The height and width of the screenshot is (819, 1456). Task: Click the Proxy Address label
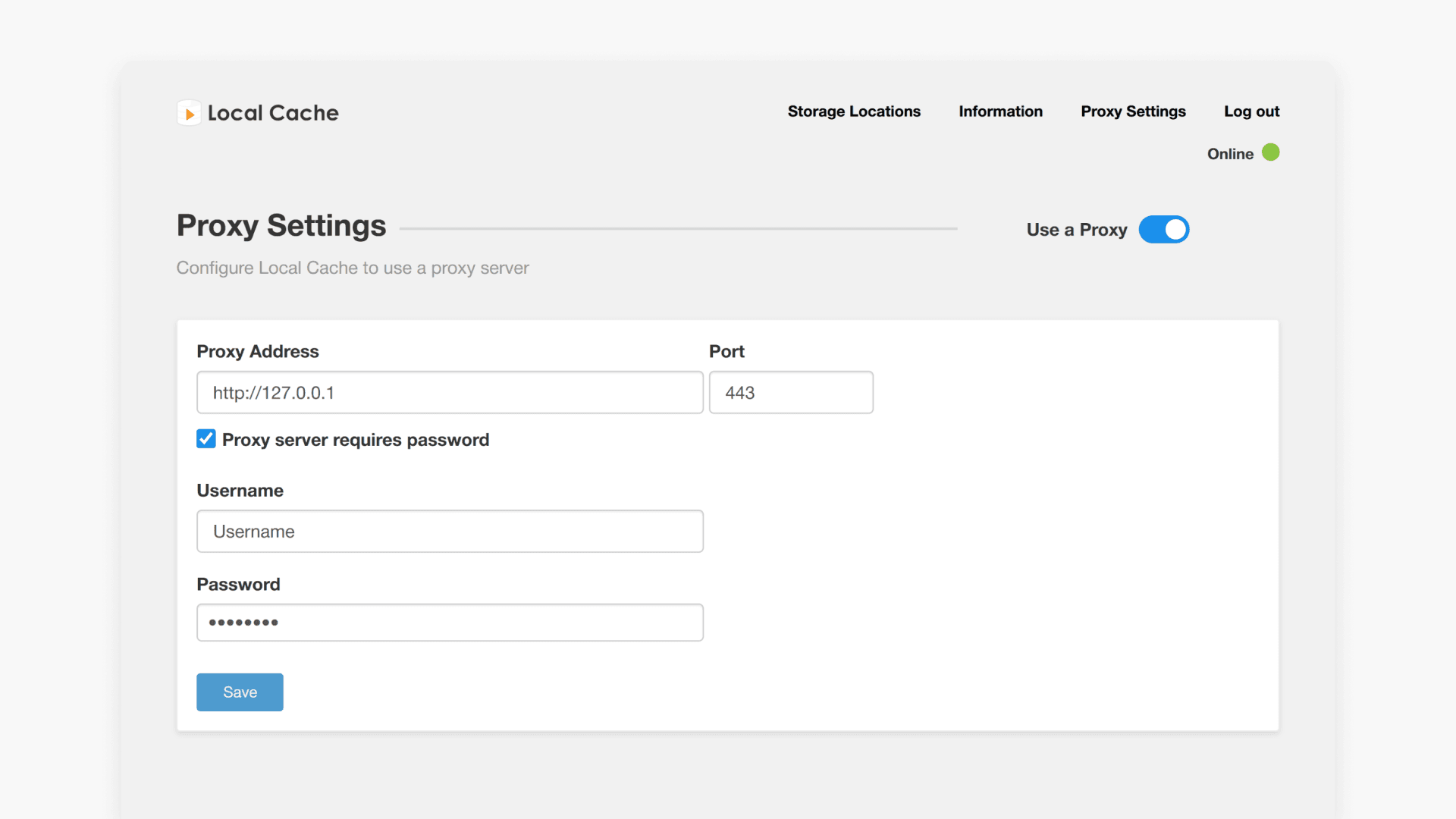click(x=257, y=351)
